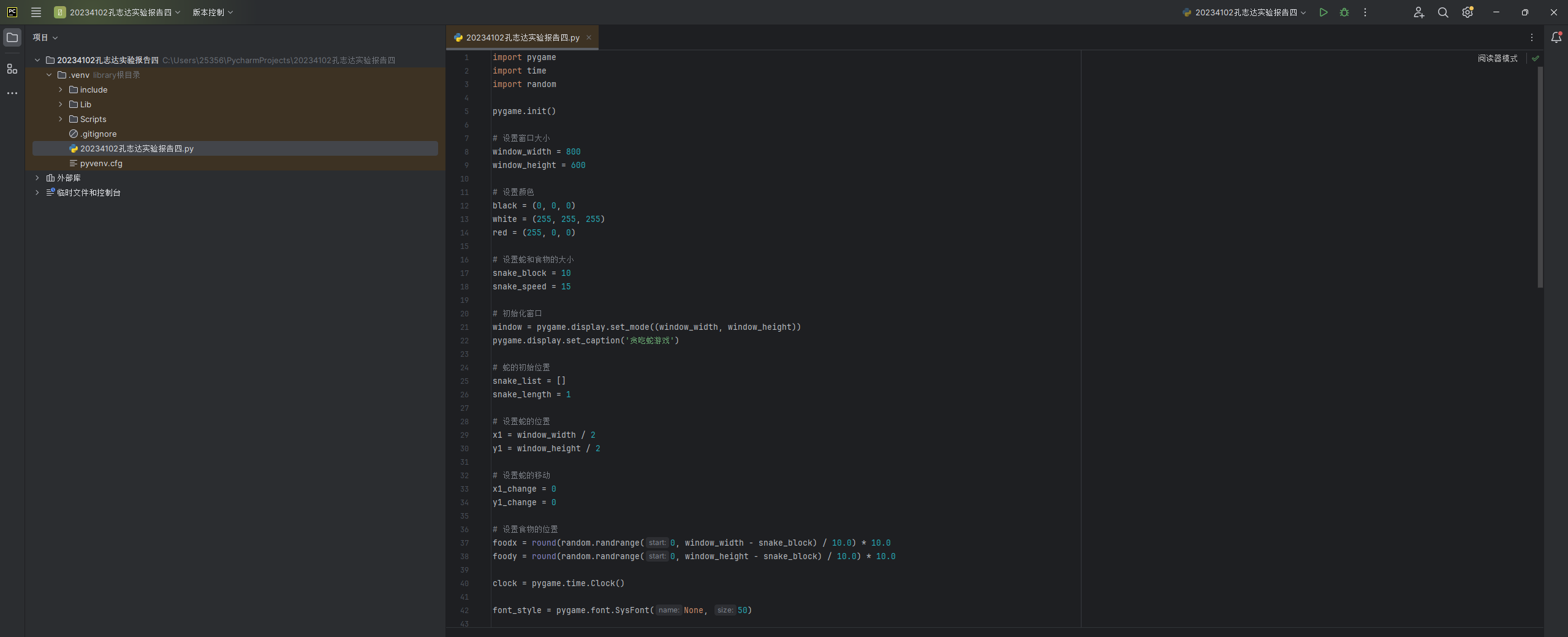1568x637 pixels.
Task: Open the Notifications bell
Action: 1555,37
